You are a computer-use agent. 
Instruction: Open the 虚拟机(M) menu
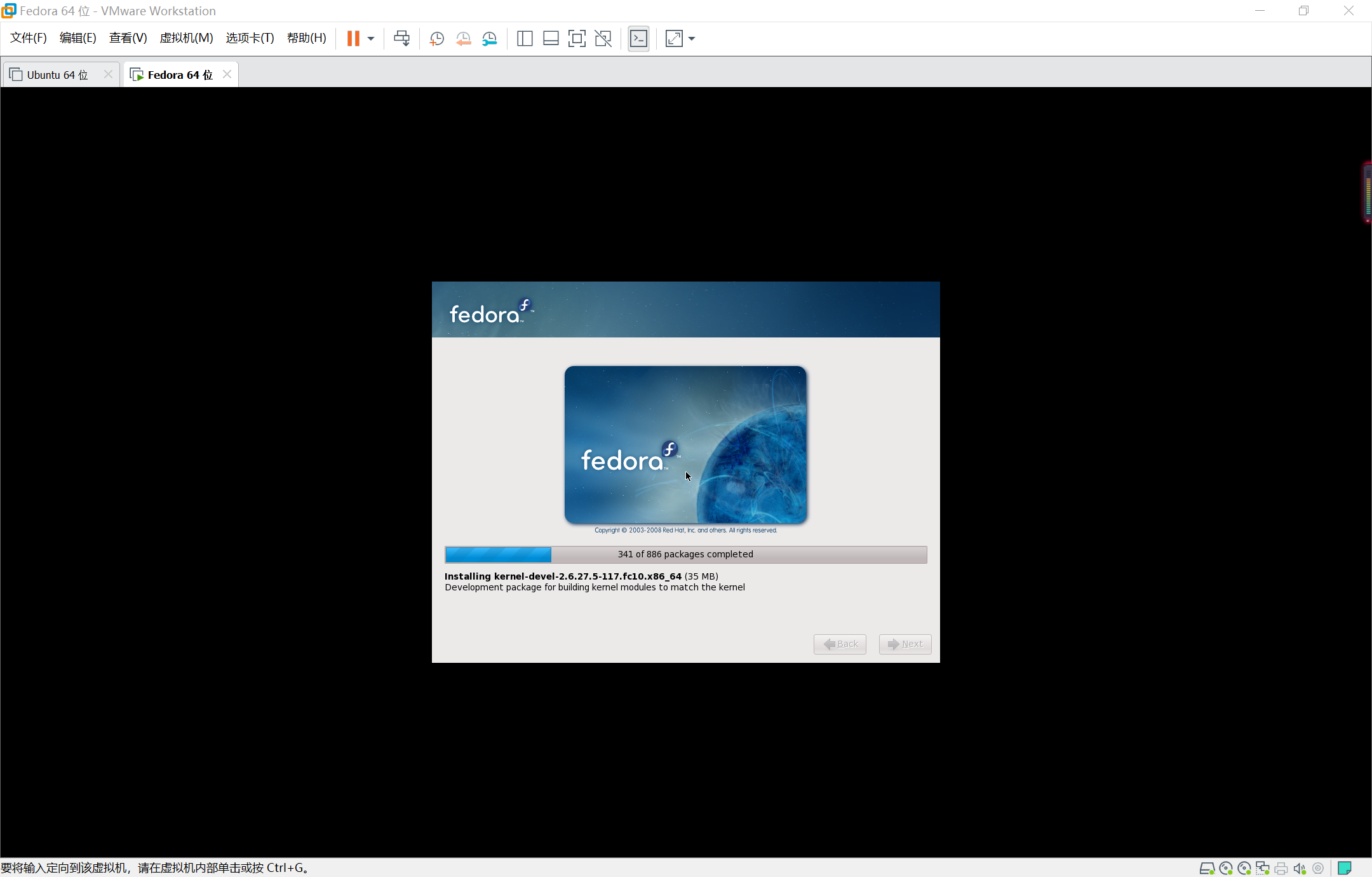(186, 38)
